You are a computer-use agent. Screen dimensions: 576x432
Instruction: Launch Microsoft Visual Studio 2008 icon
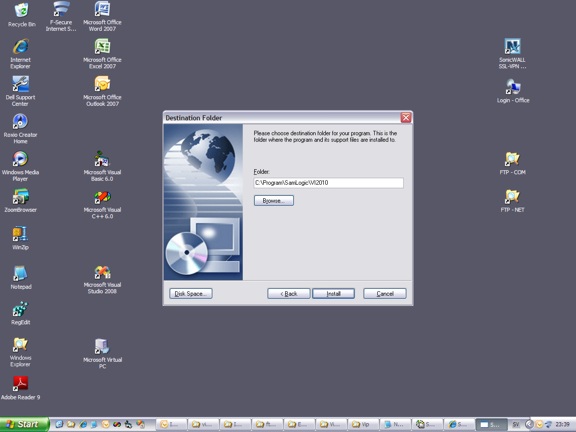click(x=102, y=279)
